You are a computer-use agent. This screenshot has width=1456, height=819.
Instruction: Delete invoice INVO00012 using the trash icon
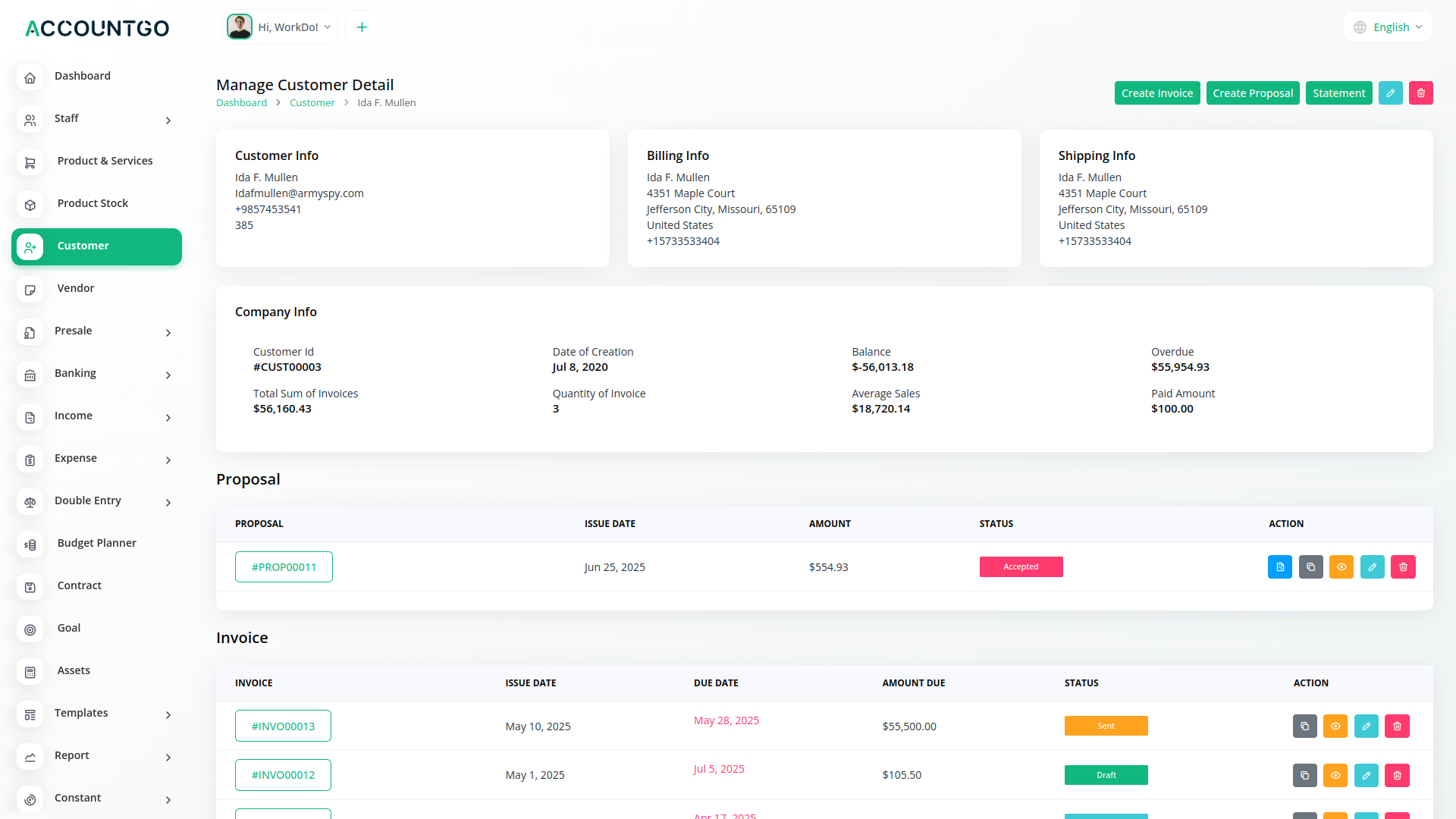click(x=1397, y=775)
